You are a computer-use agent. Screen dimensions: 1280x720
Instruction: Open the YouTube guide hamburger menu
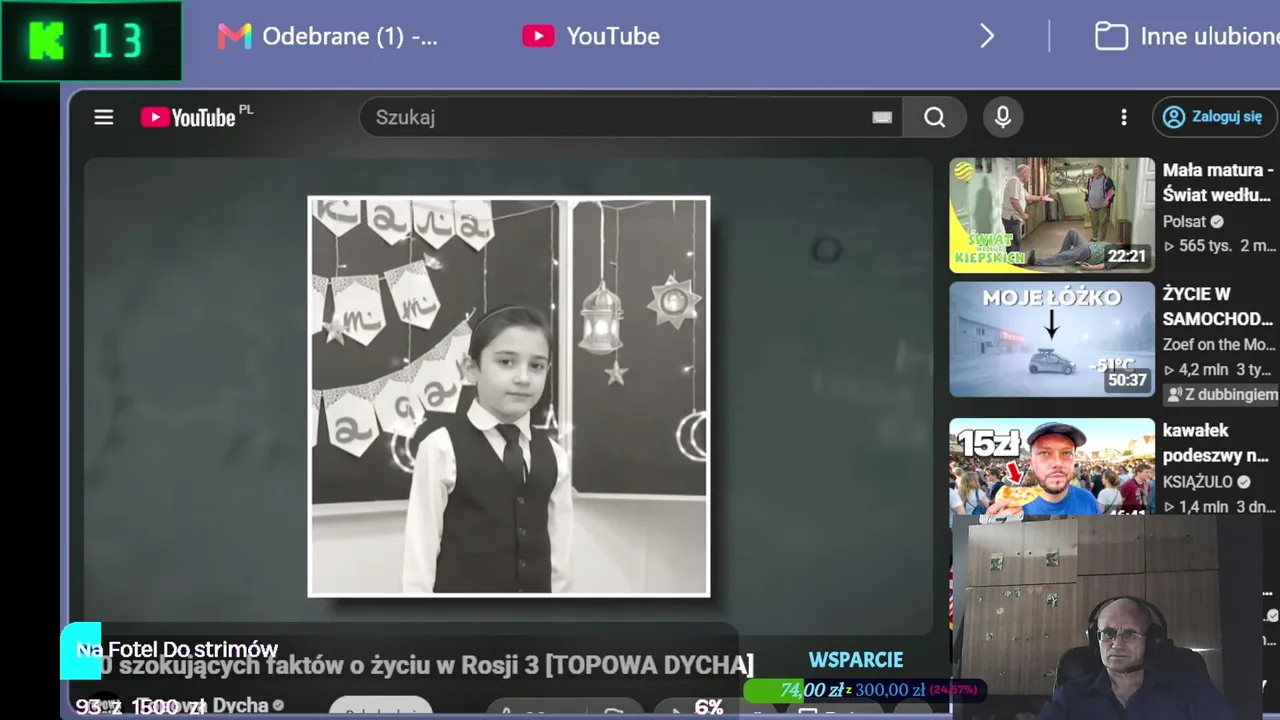click(104, 117)
